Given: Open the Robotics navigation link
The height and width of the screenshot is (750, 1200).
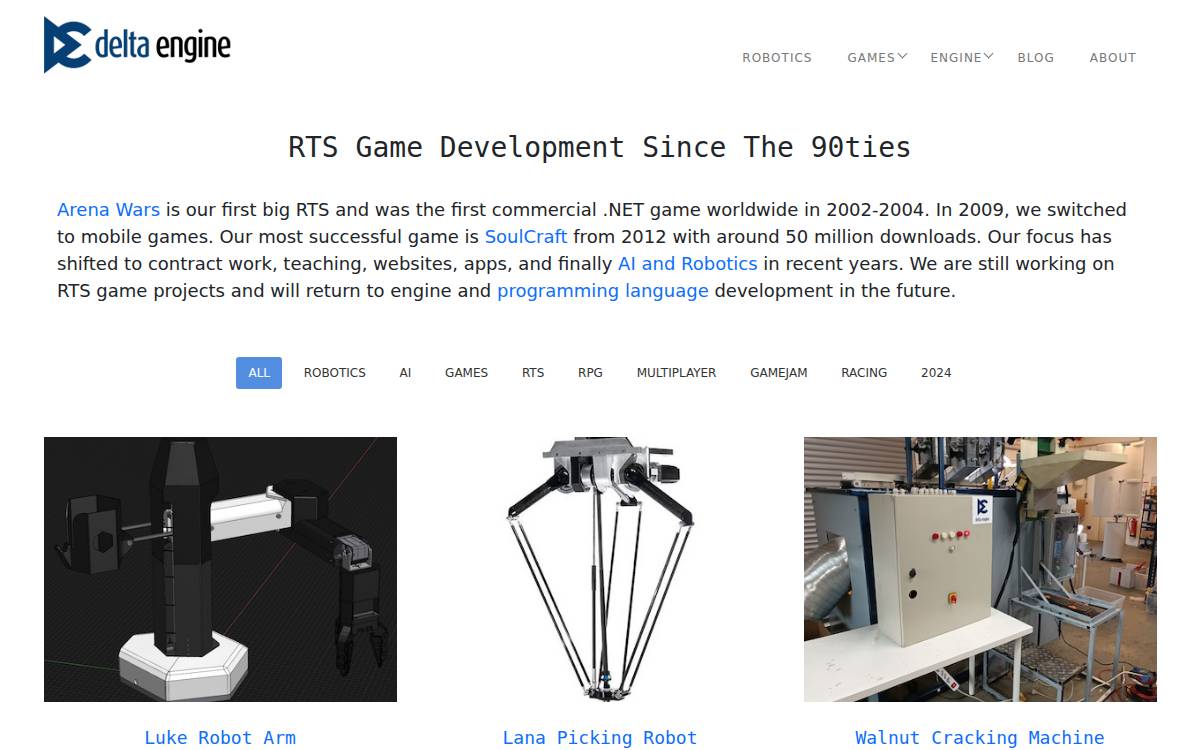Looking at the screenshot, I should [777, 58].
